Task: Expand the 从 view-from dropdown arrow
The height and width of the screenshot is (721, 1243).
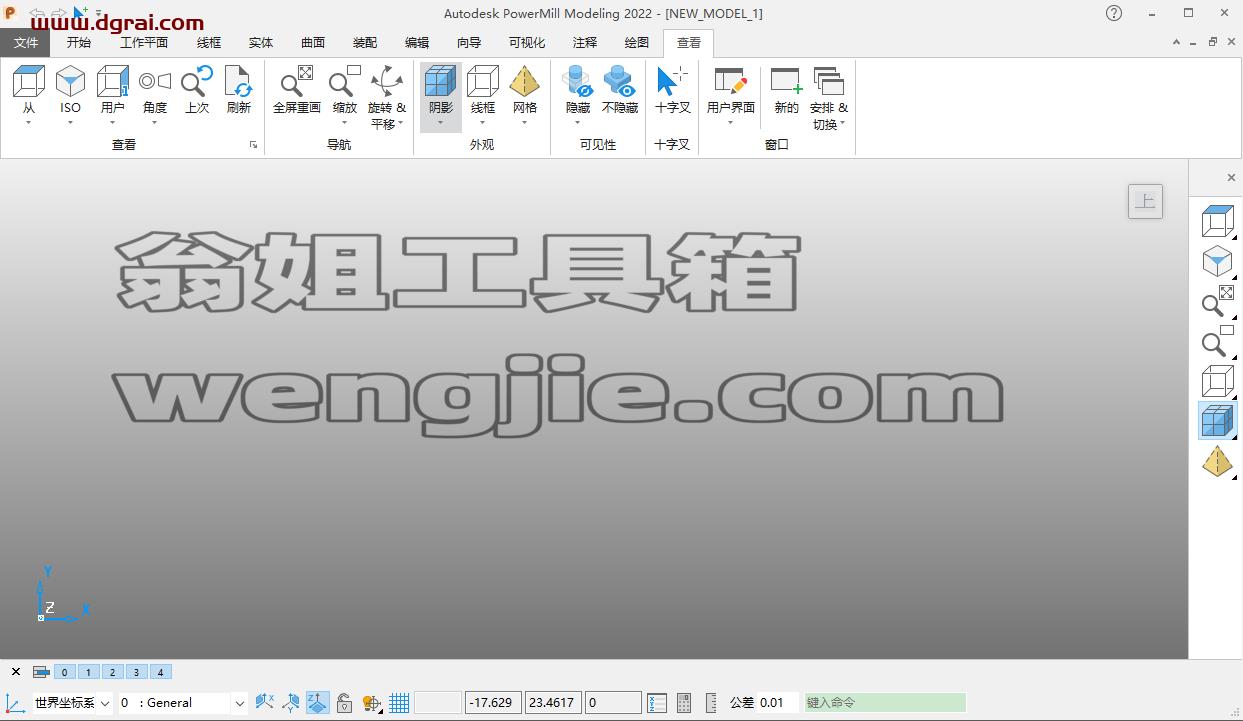Action: pos(28,123)
